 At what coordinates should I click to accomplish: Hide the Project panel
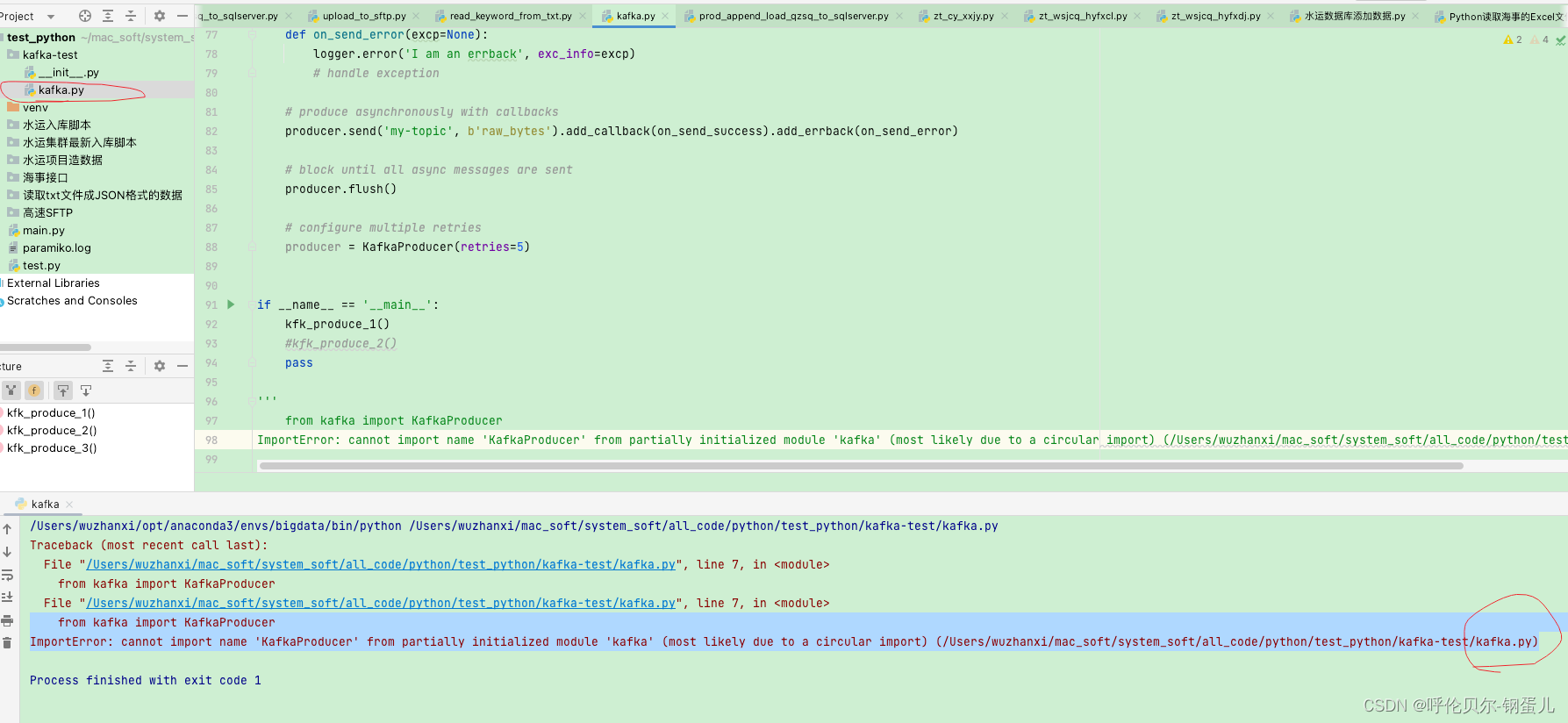[183, 16]
